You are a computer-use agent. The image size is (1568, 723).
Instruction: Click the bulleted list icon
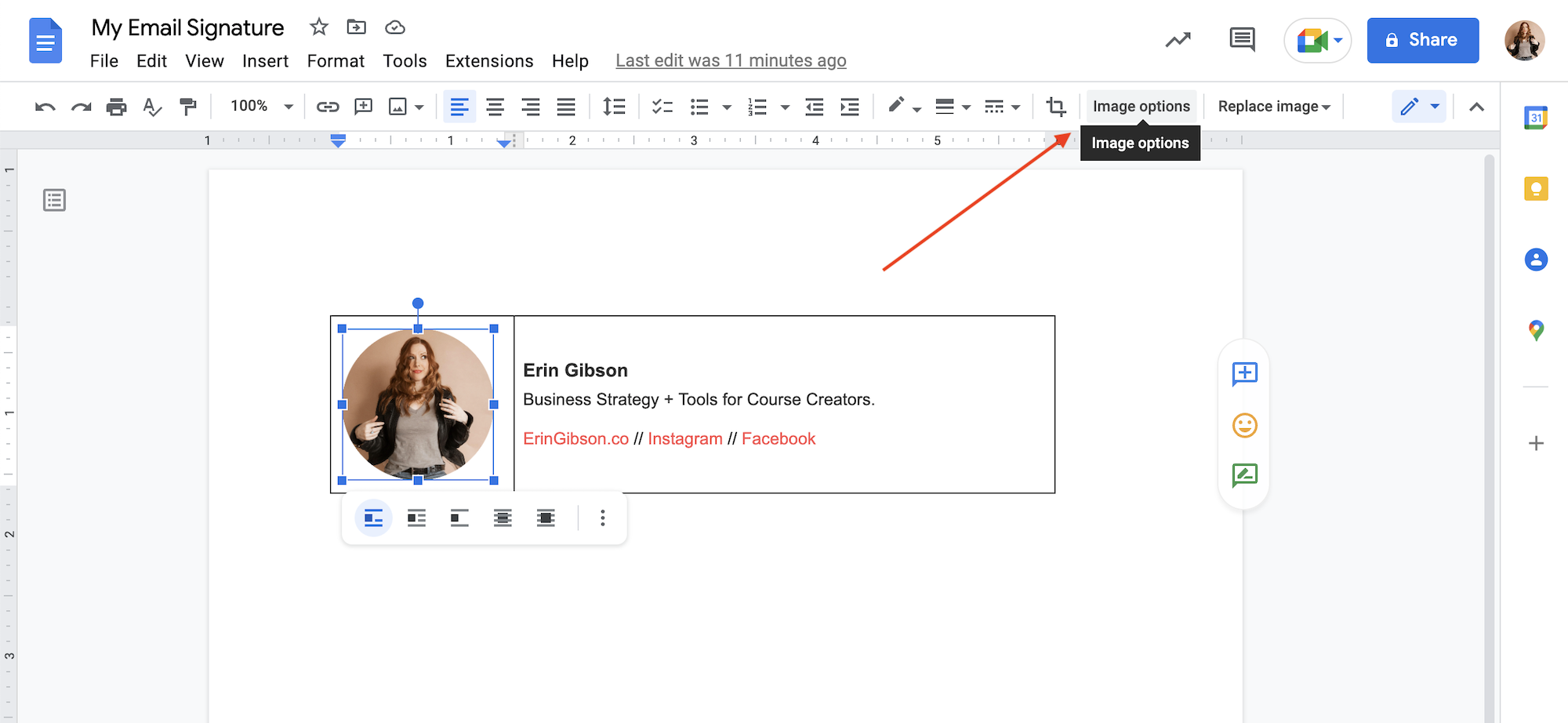[699, 107]
